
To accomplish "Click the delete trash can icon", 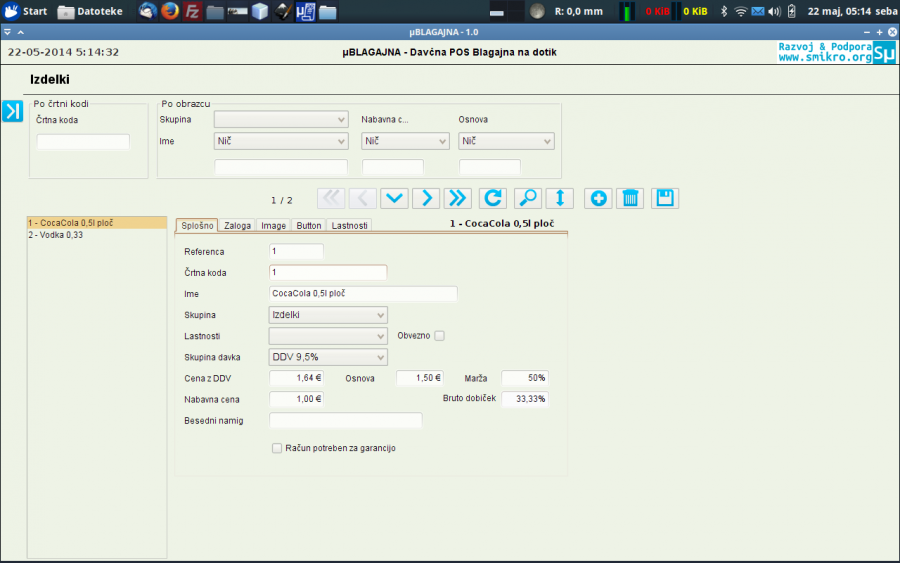I will [x=630, y=197].
